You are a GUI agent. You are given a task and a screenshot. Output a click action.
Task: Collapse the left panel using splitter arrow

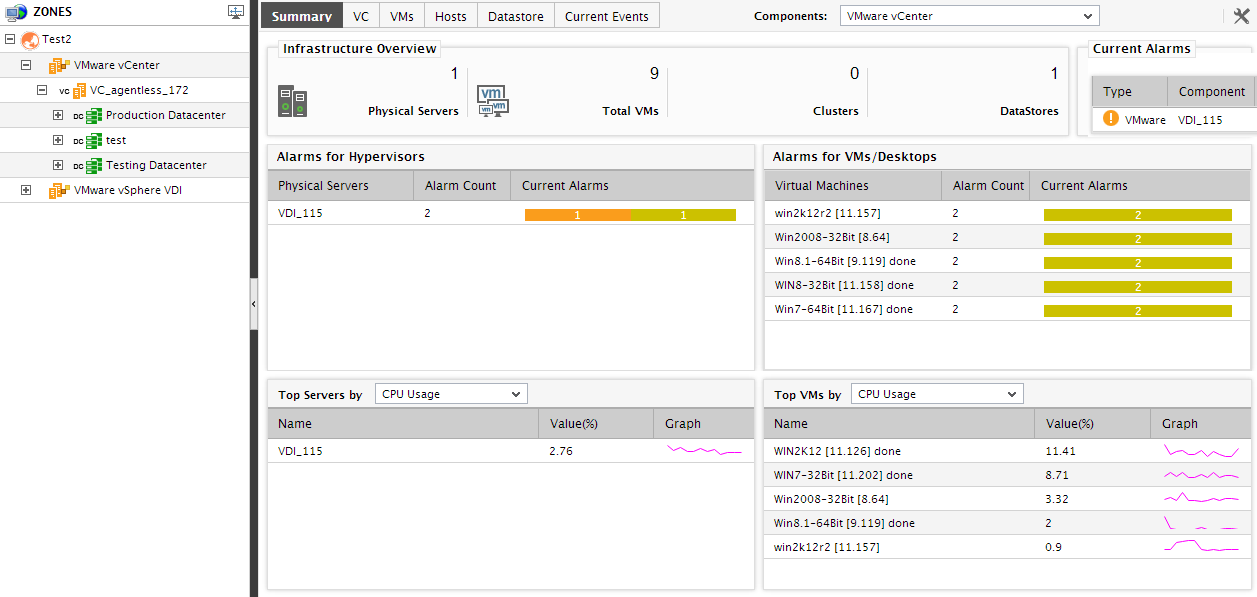[254, 303]
